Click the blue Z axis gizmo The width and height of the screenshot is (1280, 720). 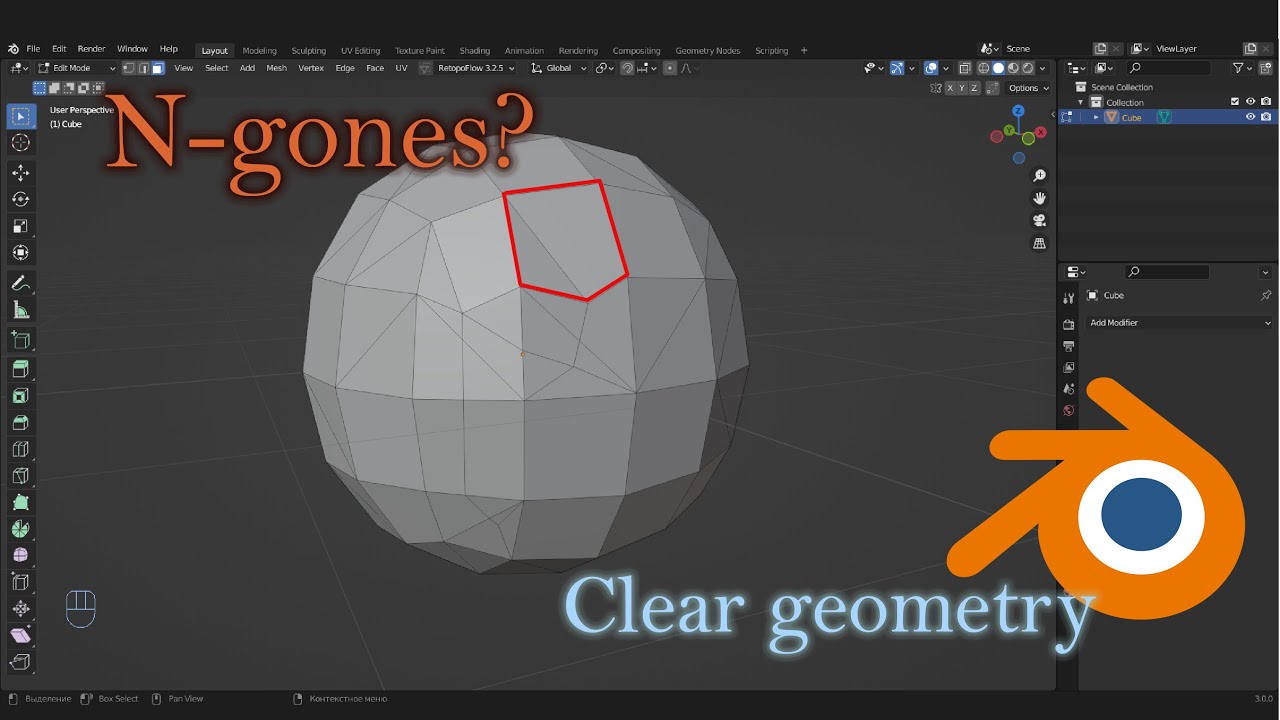coord(1018,112)
